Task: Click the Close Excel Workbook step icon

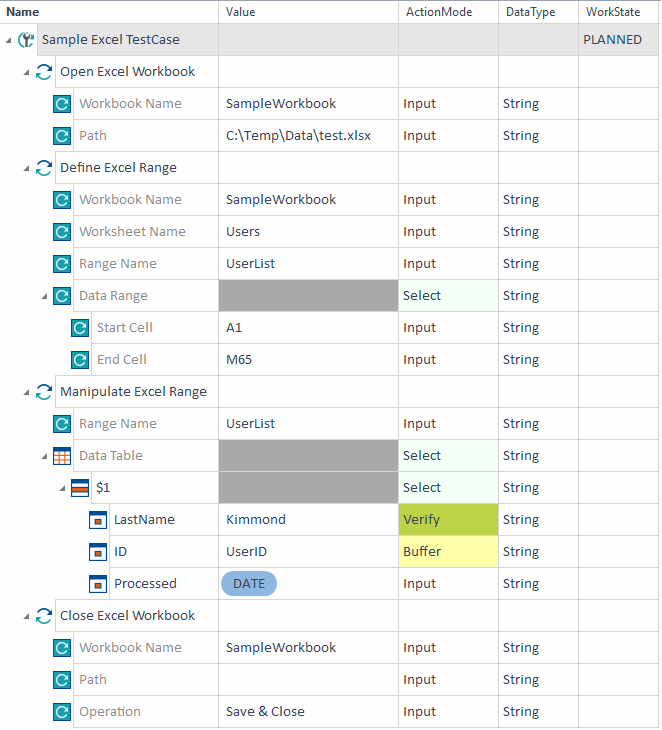Action: 44,616
